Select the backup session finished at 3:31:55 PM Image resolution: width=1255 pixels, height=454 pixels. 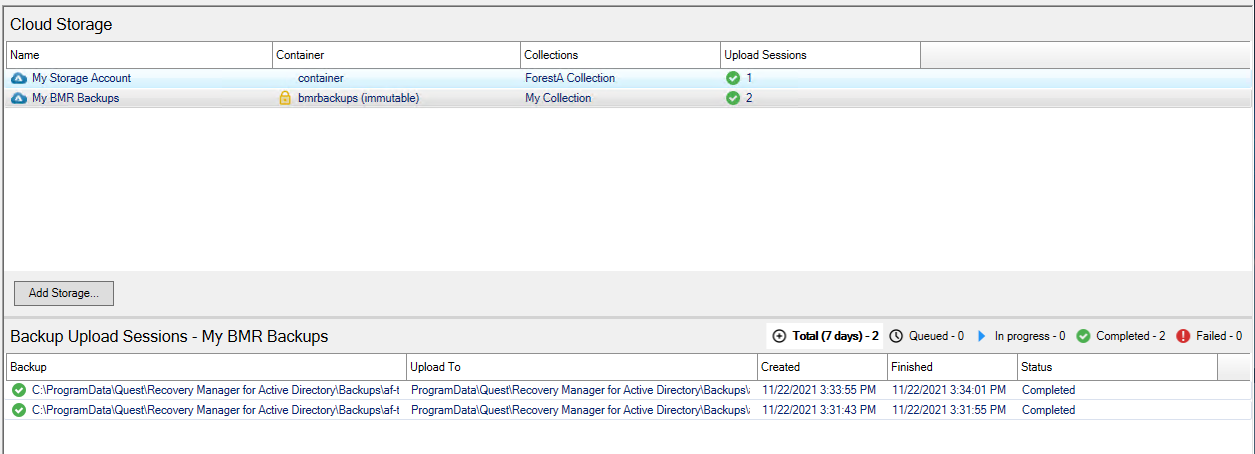click(949, 410)
